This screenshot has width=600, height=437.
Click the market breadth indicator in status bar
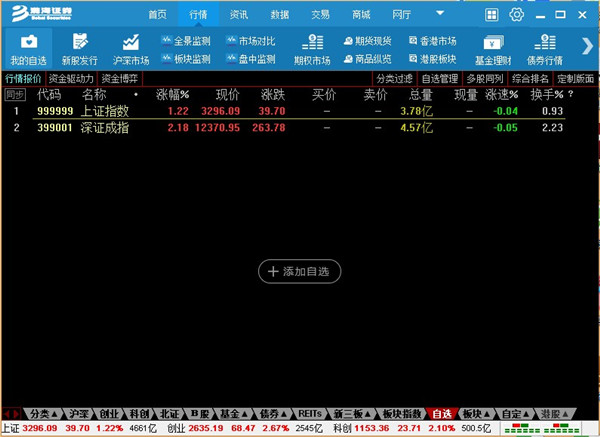(541, 428)
